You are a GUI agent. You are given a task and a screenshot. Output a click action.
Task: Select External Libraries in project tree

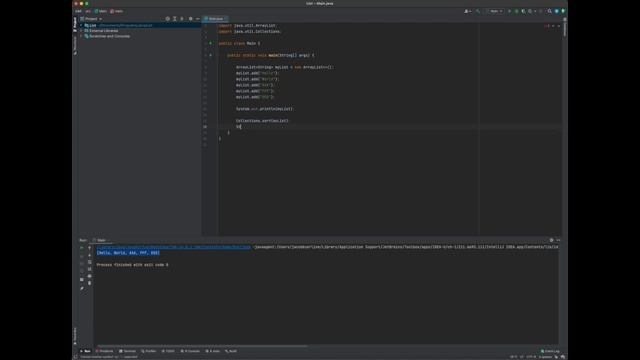coord(104,31)
